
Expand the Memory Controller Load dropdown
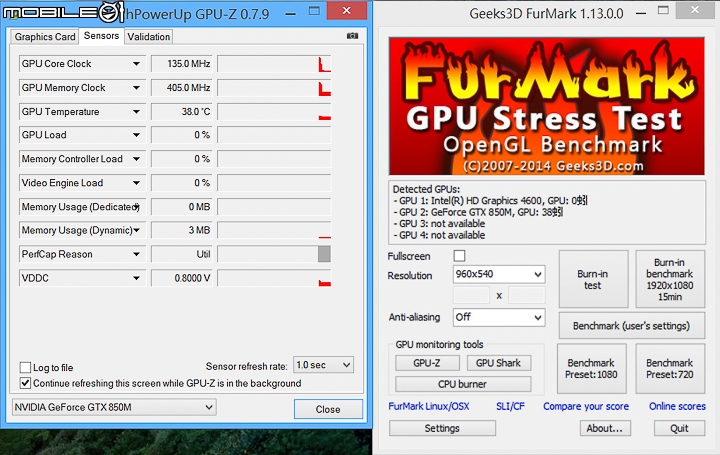[136, 159]
